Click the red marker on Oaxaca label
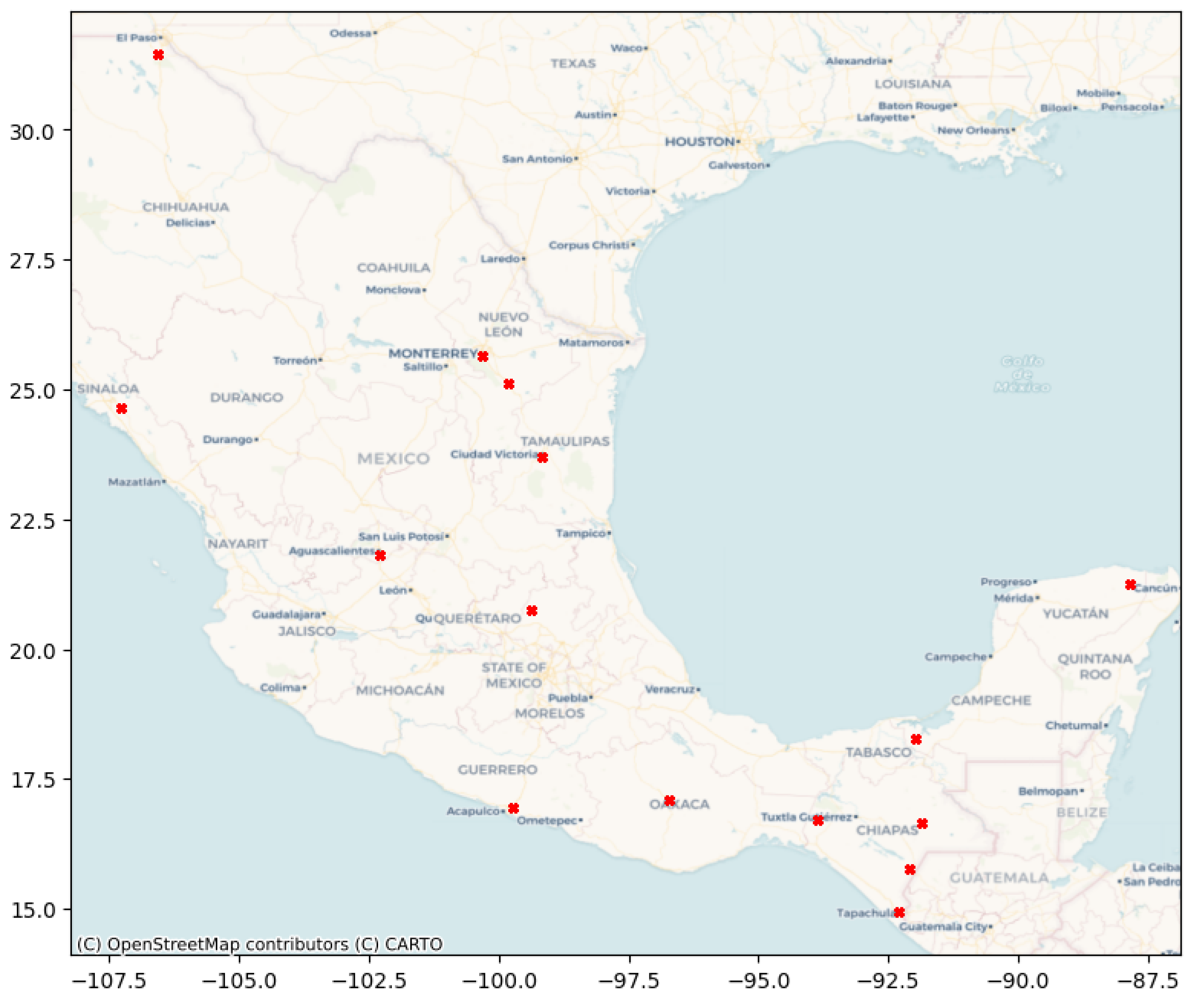The height and width of the screenshot is (1008, 1195). click(x=670, y=801)
